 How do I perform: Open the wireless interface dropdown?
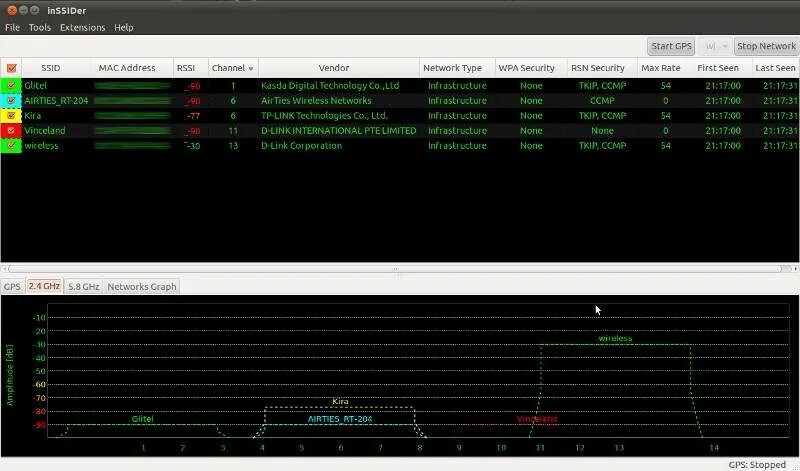point(714,46)
